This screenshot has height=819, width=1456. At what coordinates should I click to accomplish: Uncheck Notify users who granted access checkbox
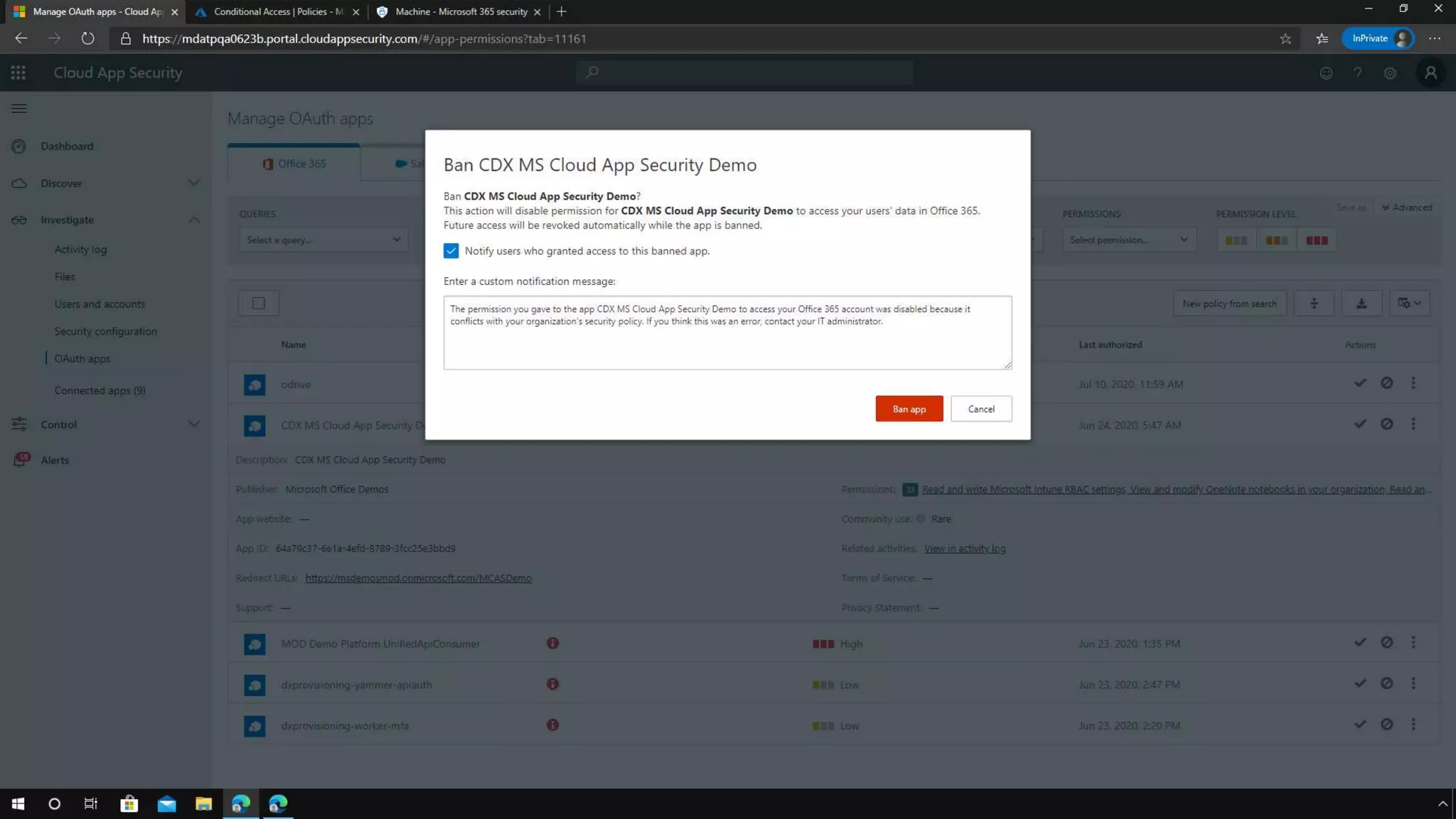[x=451, y=251]
